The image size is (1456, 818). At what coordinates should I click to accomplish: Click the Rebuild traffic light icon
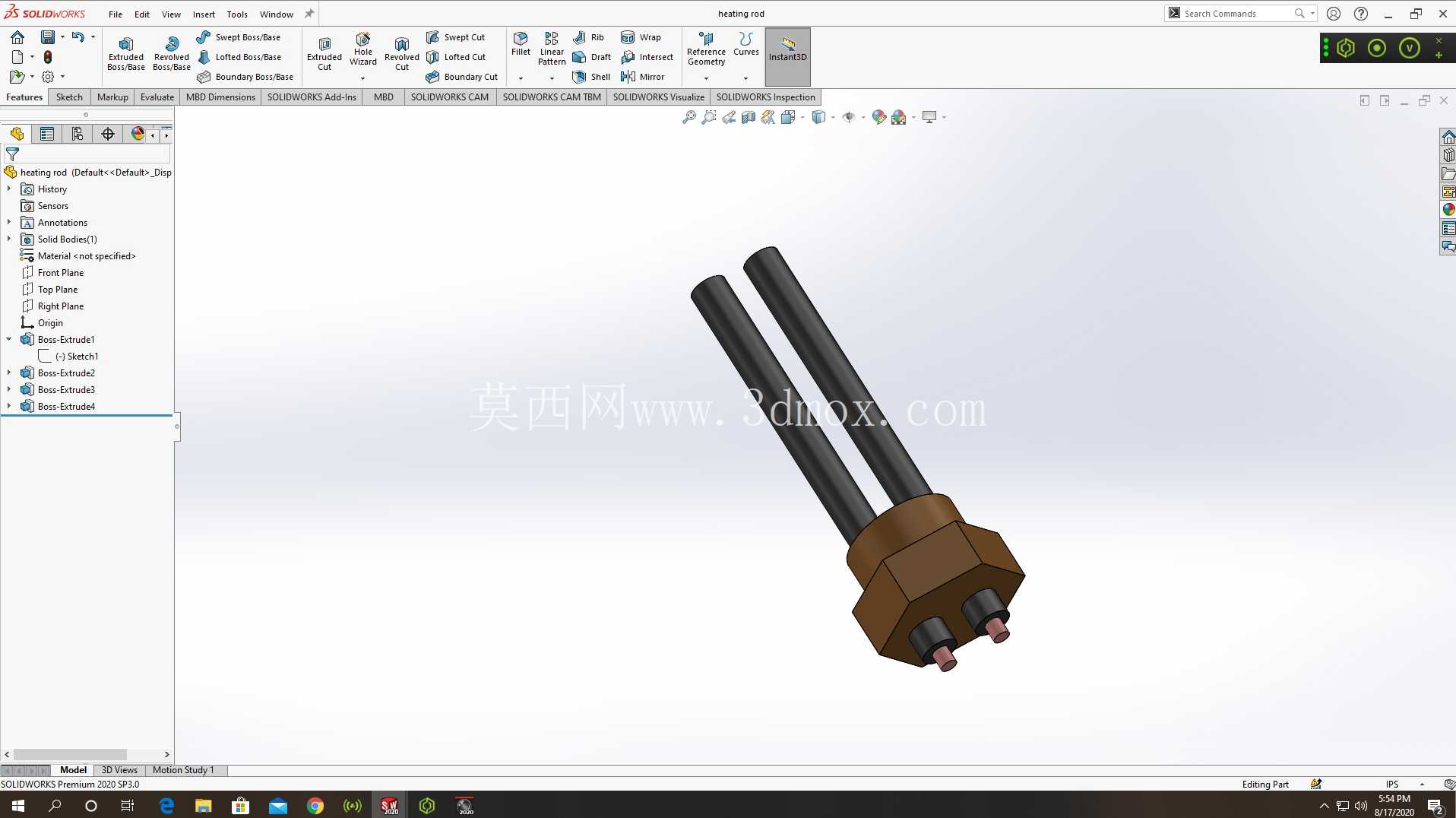(x=48, y=57)
